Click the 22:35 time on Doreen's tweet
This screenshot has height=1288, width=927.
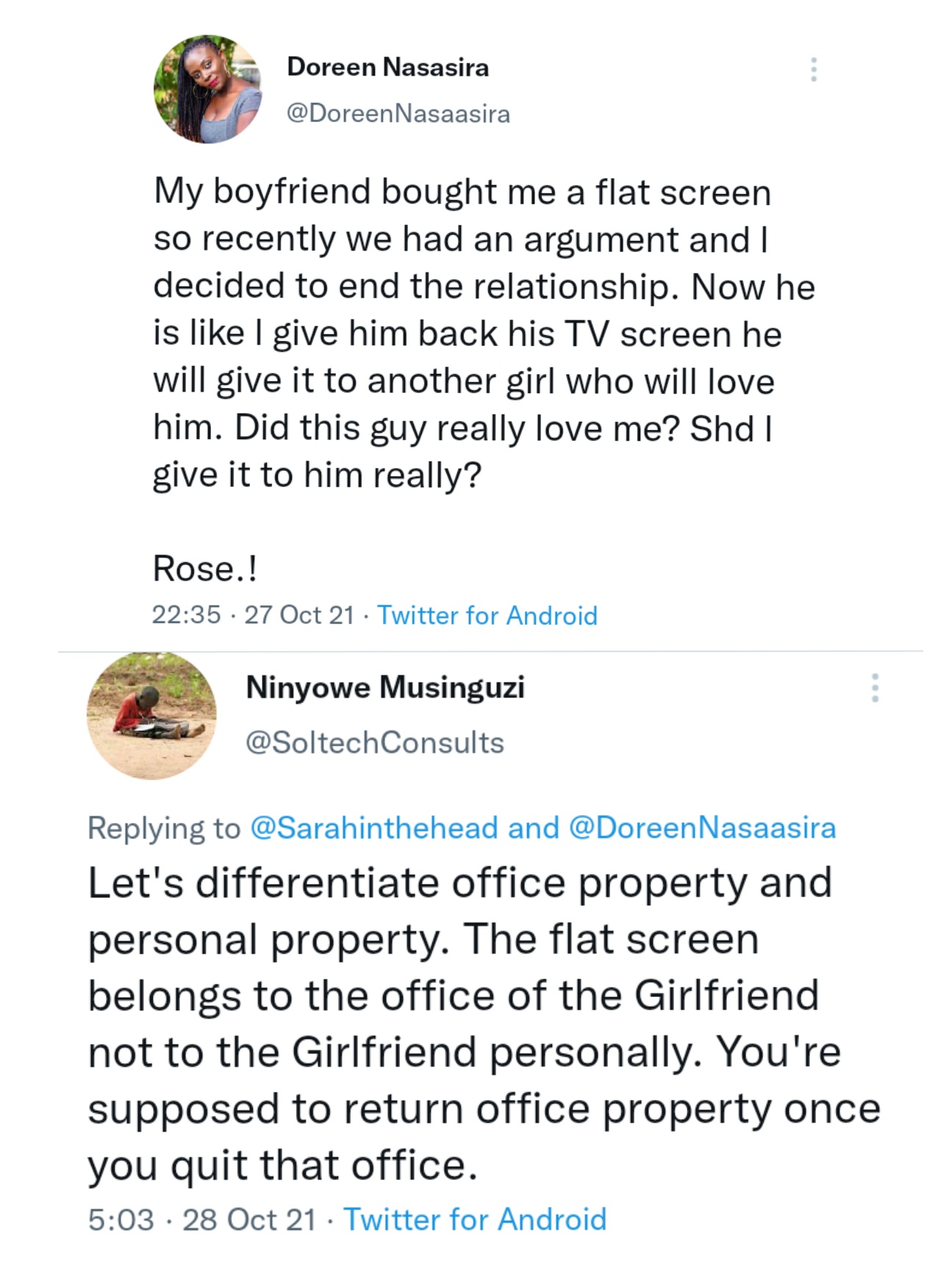pos(186,615)
